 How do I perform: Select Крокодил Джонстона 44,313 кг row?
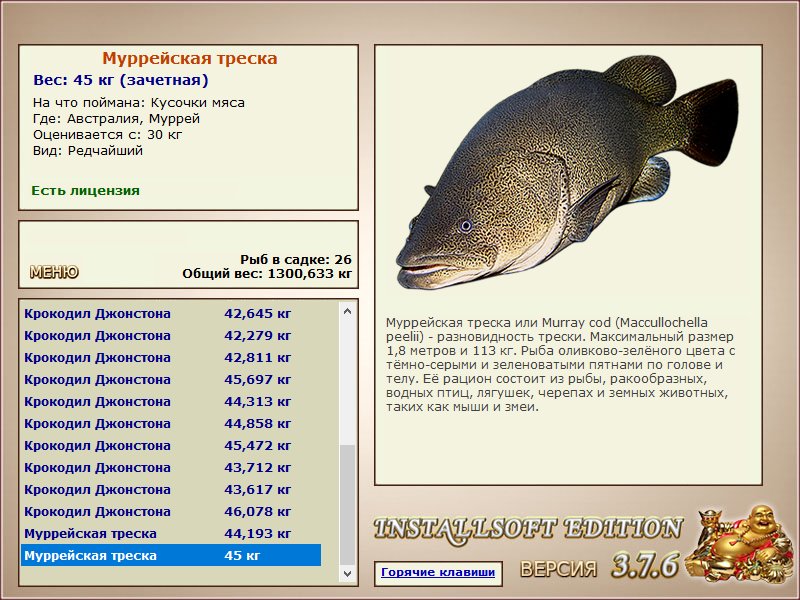(x=171, y=402)
